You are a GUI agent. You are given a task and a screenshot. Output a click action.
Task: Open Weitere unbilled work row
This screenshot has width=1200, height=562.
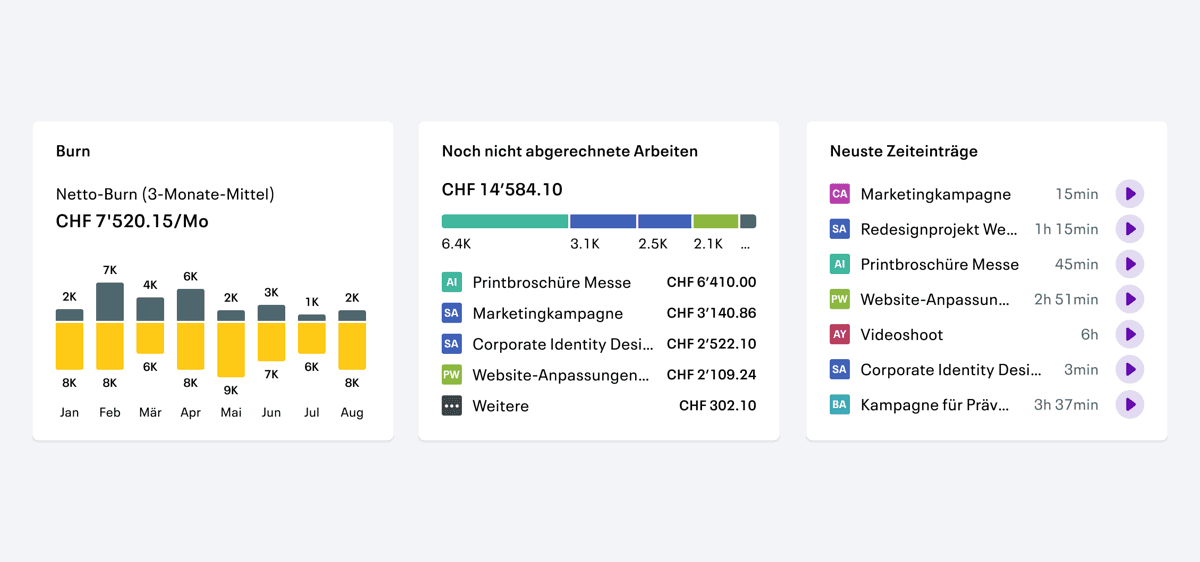[x=599, y=406]
